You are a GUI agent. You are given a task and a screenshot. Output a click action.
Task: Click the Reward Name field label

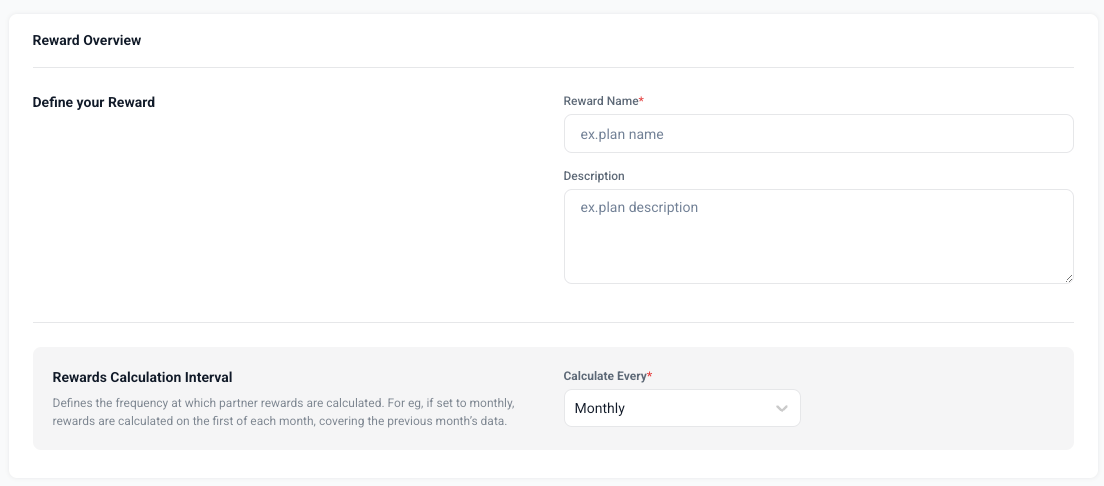[x=601, y=101]
